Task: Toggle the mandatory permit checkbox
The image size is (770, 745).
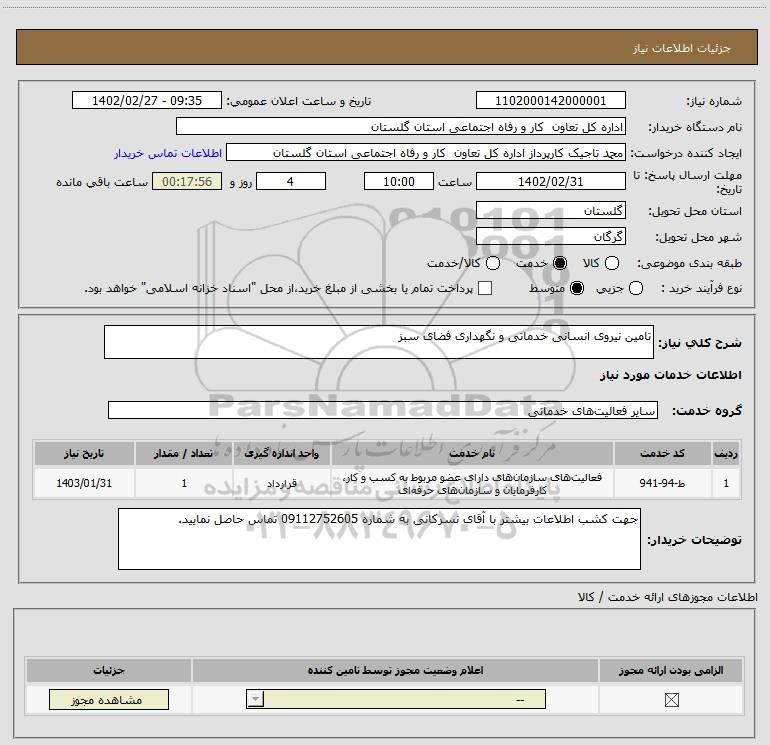Action: (671, 700)
